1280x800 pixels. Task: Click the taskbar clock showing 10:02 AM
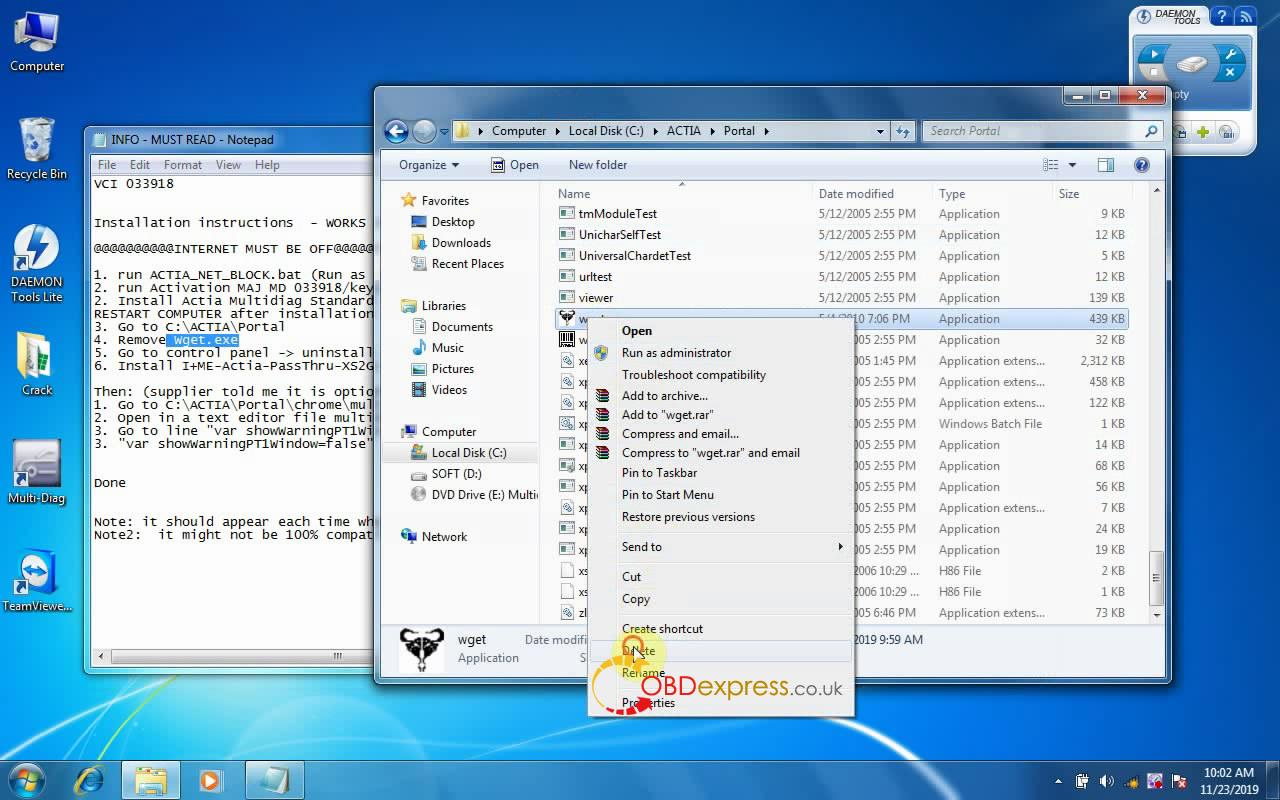(x=1228, y=780)
